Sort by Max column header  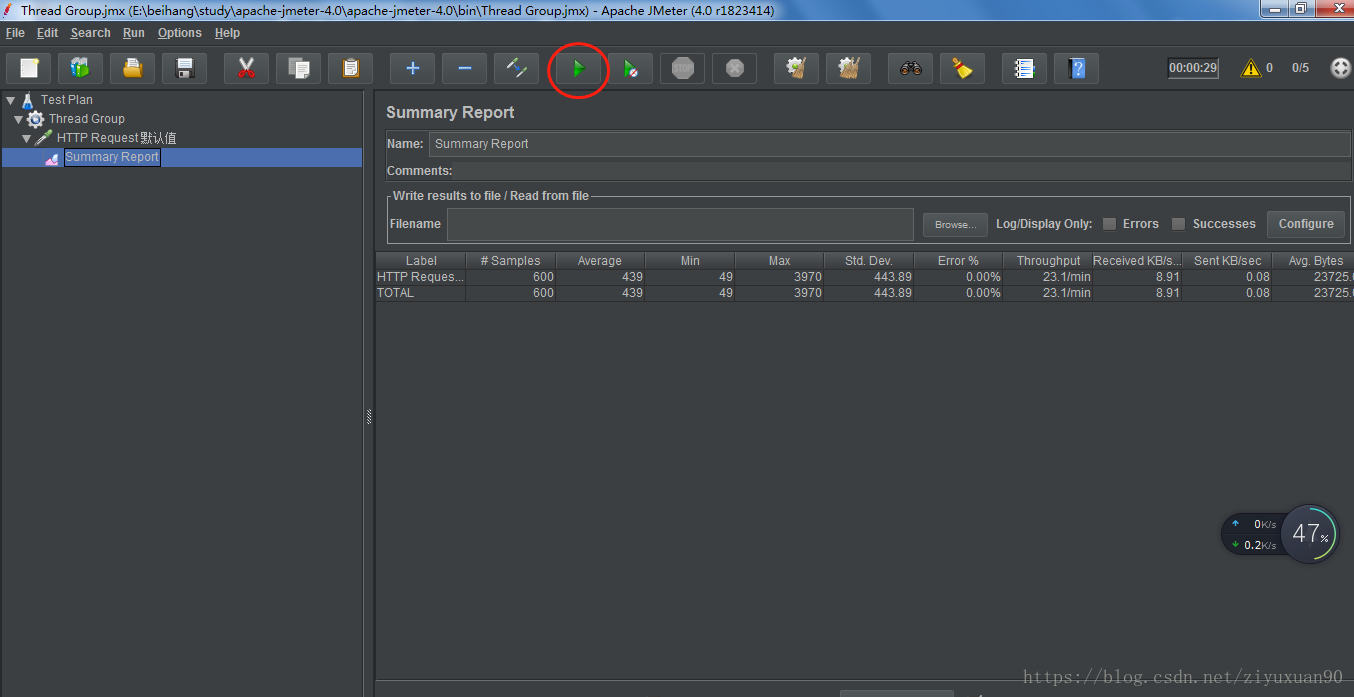[x=779, y=261]
